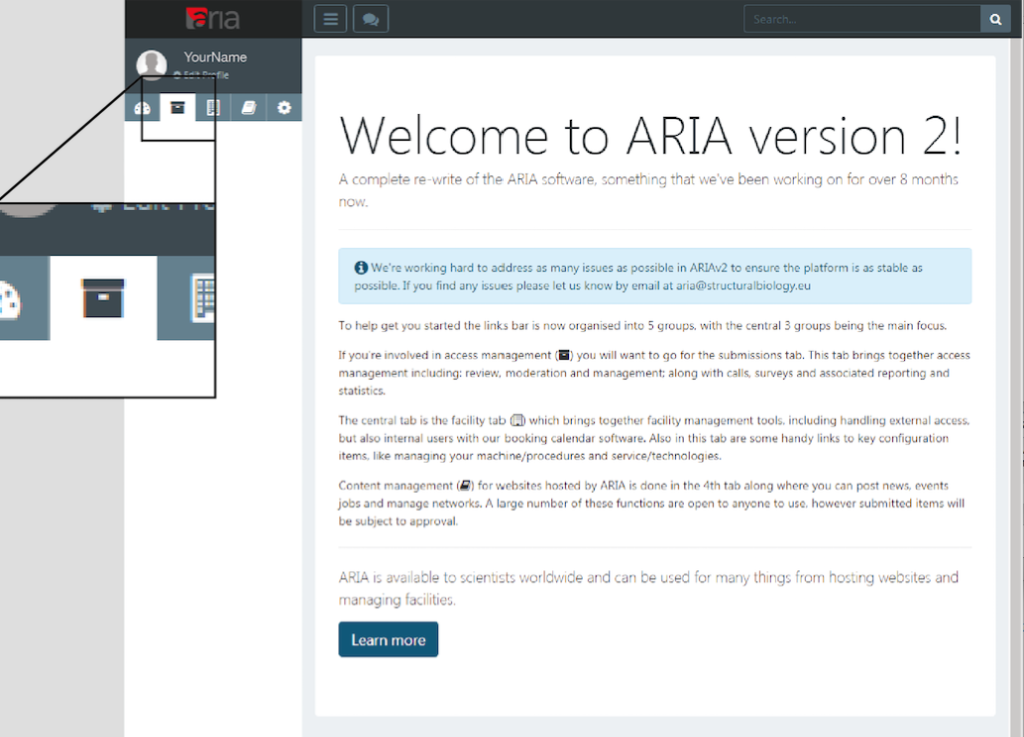This screenshot has height=737, width=1024.
Task: Click the ARIA logo
Action: click(212, 19)
